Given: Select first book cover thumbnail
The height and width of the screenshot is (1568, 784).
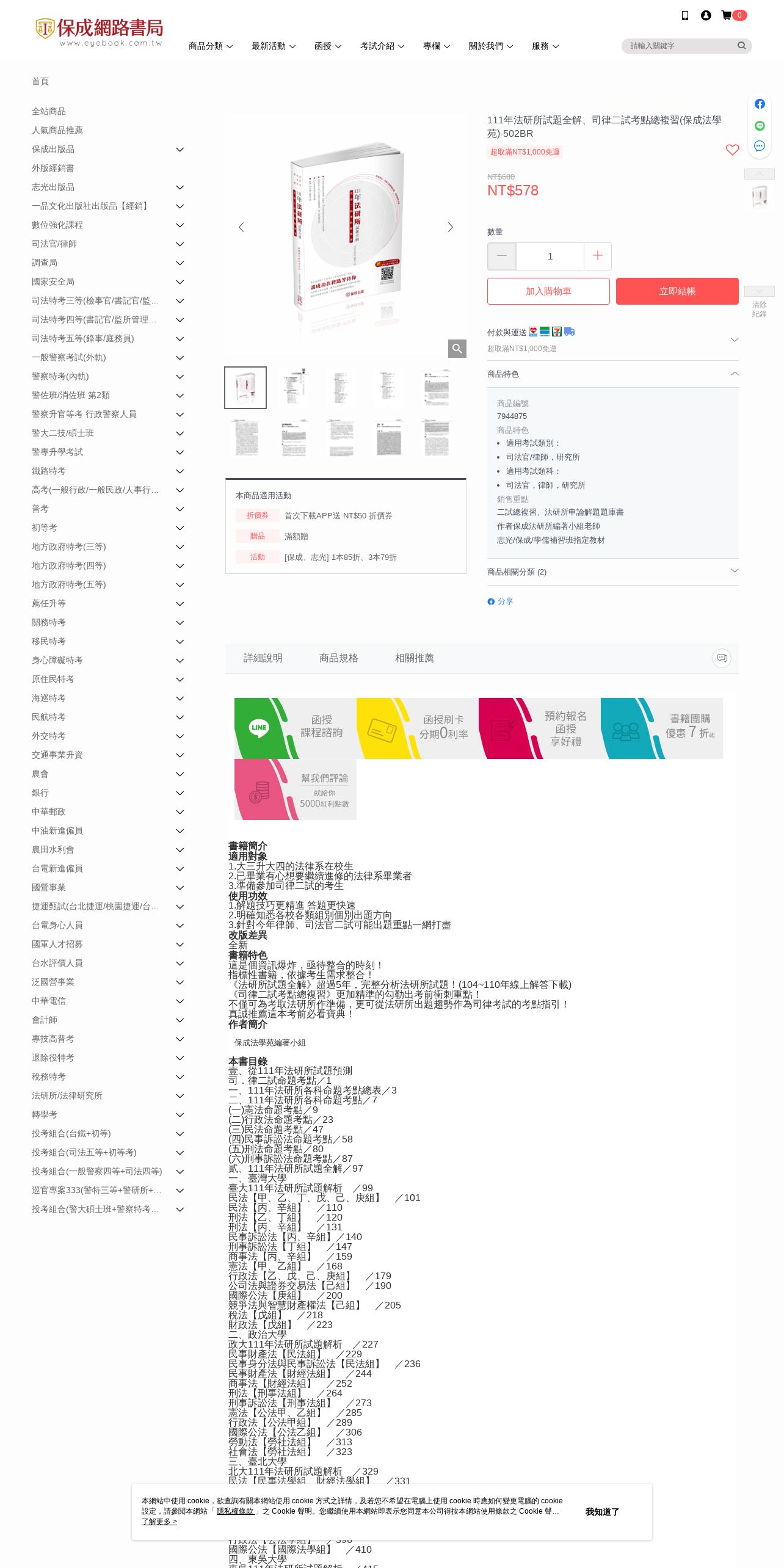Looking at the screenshot, I should click(x=245, y=388).
